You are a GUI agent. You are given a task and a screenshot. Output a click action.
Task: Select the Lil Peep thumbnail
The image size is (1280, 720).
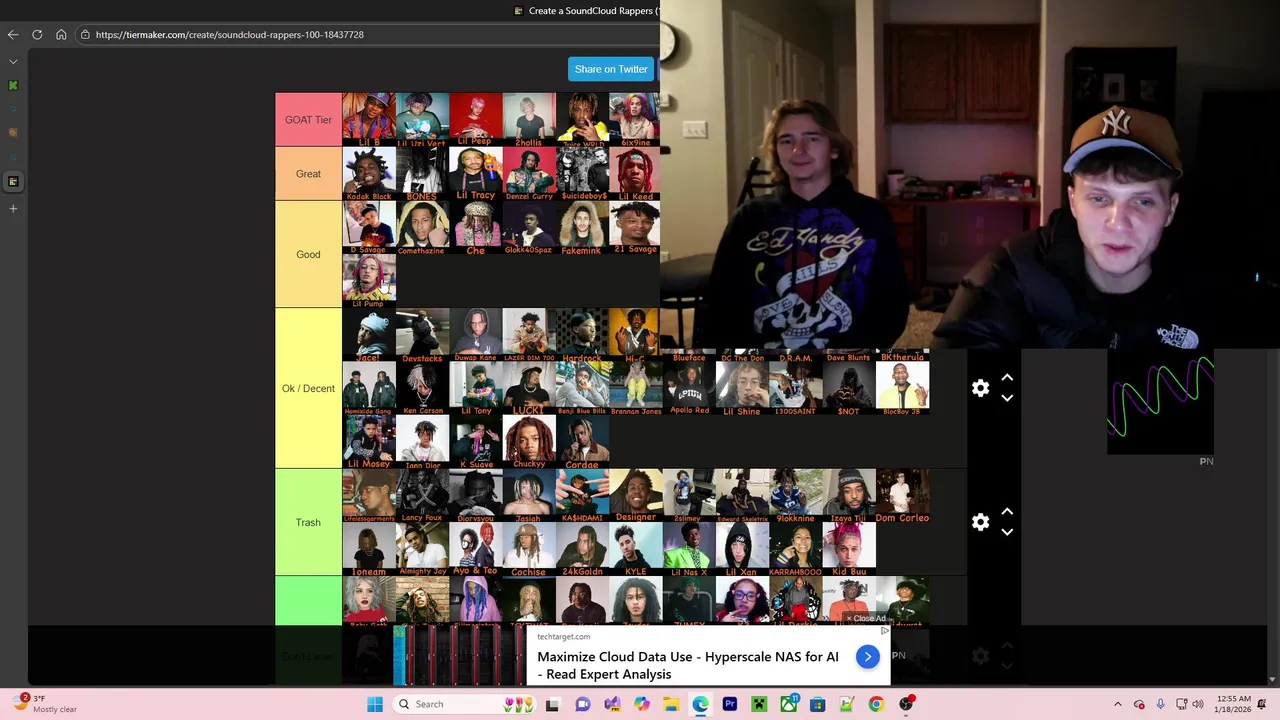pos(476,120)
